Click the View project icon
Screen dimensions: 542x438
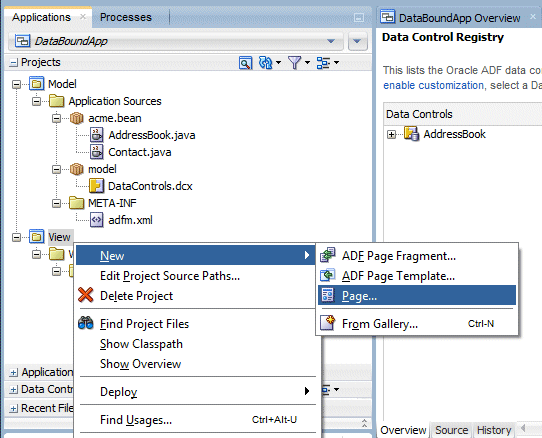coord(36,237)
